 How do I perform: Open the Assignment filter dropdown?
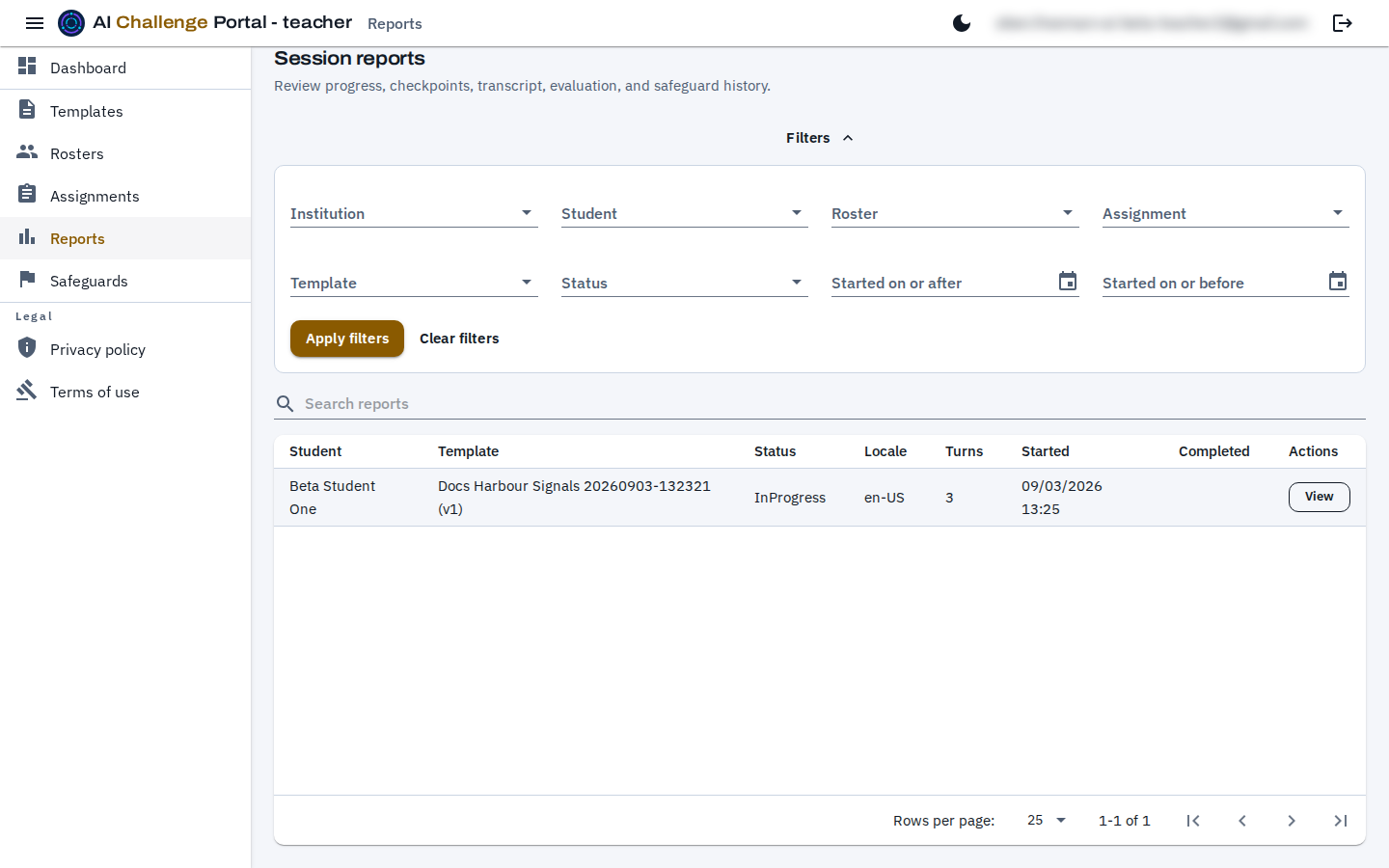coord(1226,213)
